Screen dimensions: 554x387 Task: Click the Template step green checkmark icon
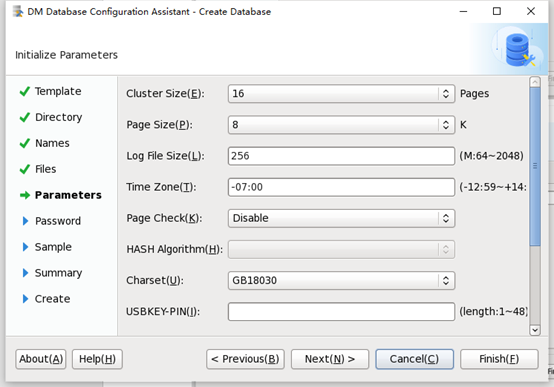(x=25, y=92)
